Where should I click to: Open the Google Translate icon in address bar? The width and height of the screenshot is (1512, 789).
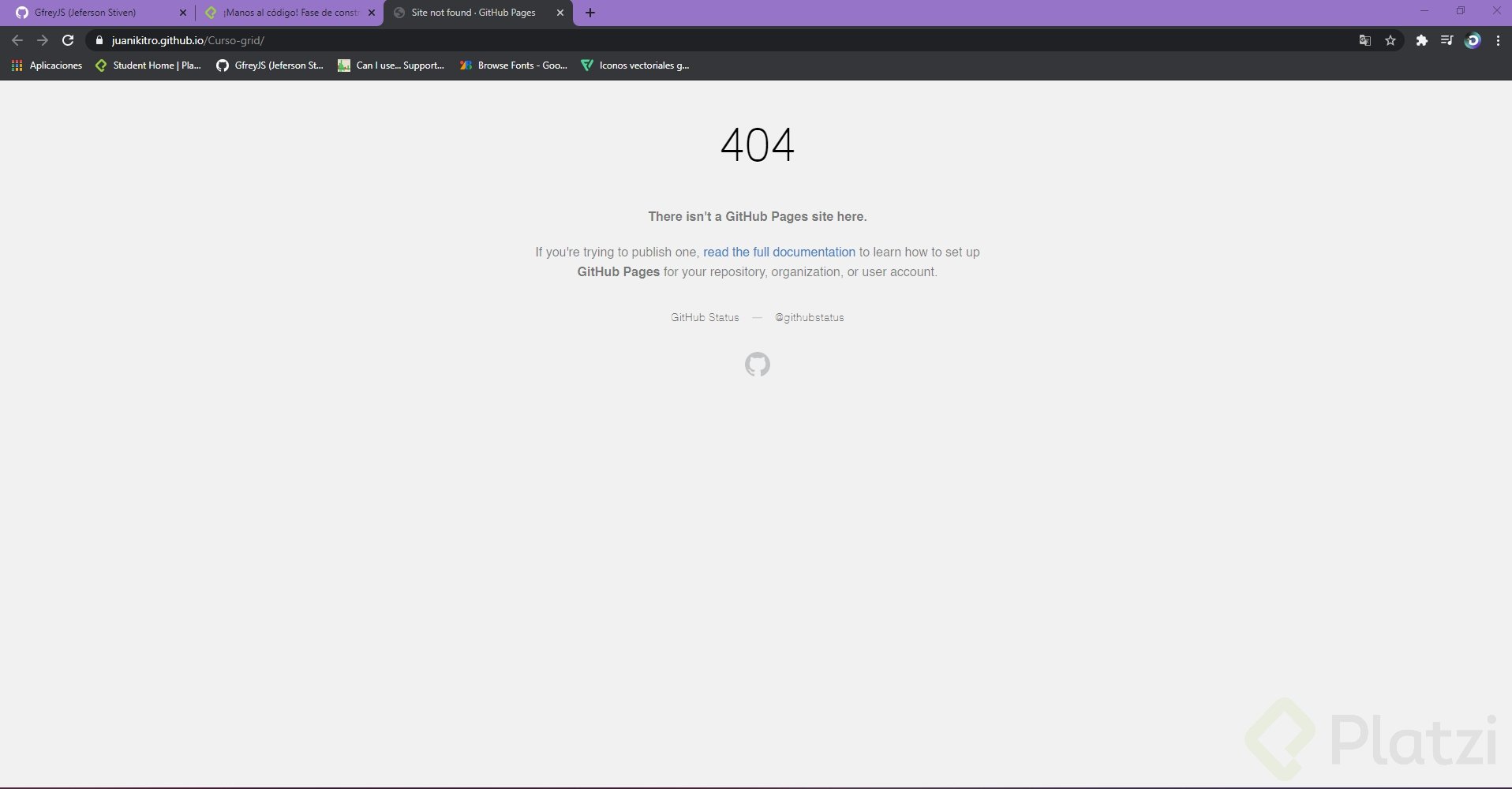[1363, 40]
